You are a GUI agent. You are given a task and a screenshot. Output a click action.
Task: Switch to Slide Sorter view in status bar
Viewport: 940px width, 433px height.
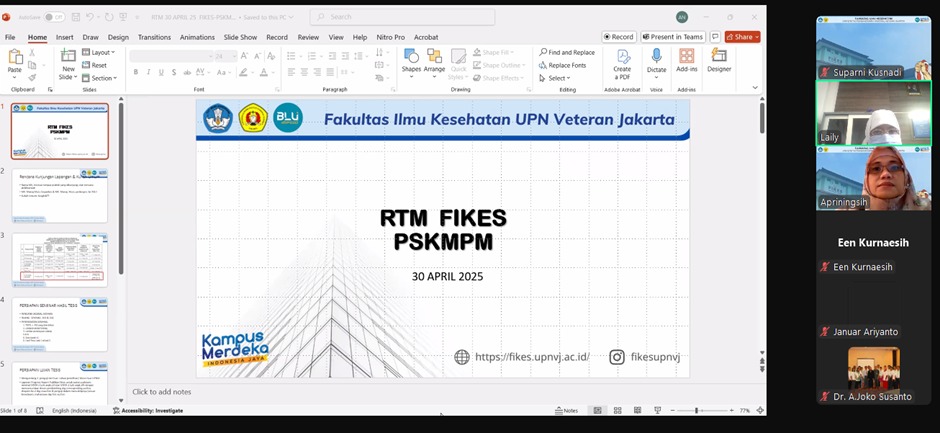pos(617,410)
